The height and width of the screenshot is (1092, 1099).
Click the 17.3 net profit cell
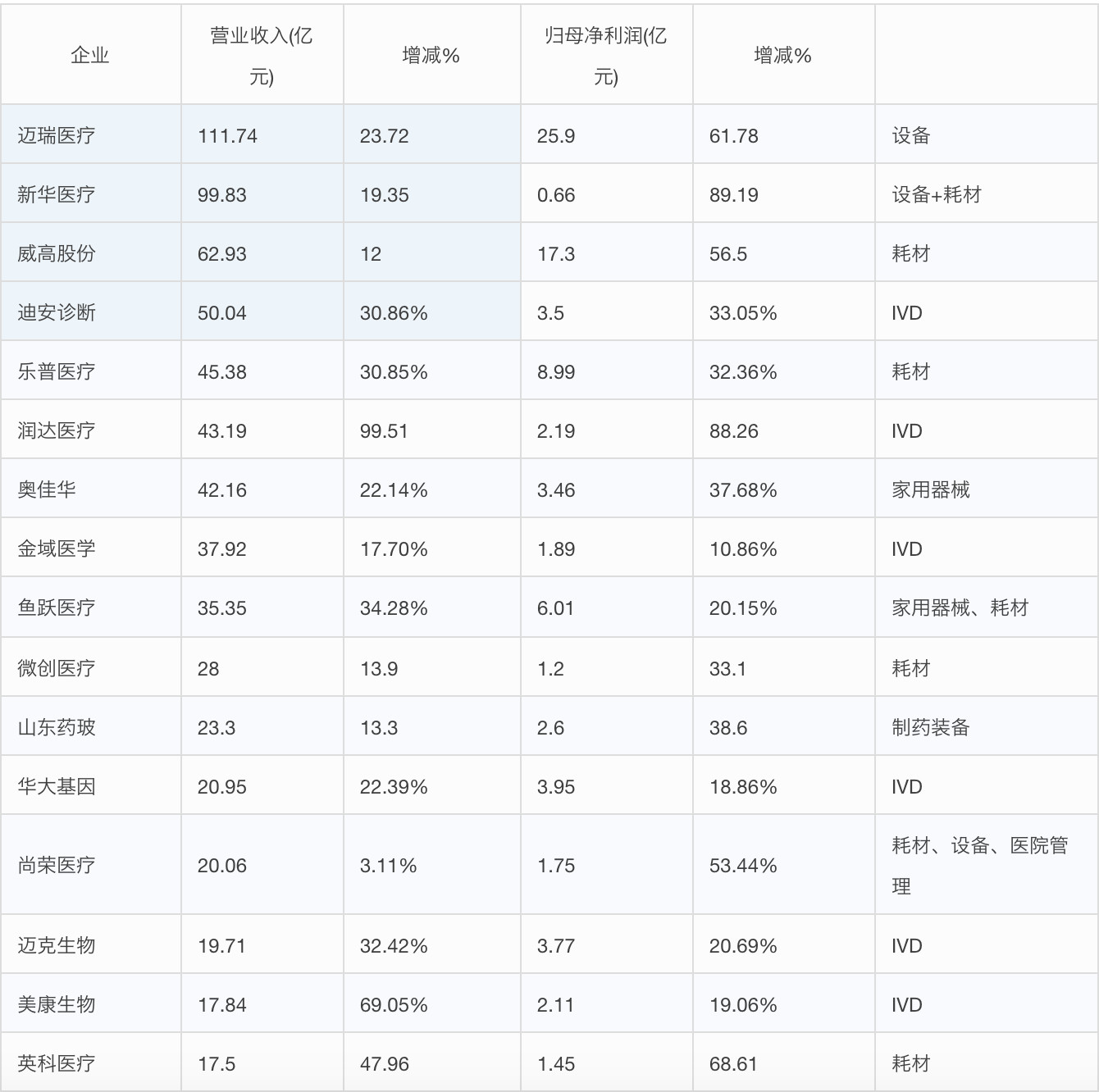(x=607, y=253)
